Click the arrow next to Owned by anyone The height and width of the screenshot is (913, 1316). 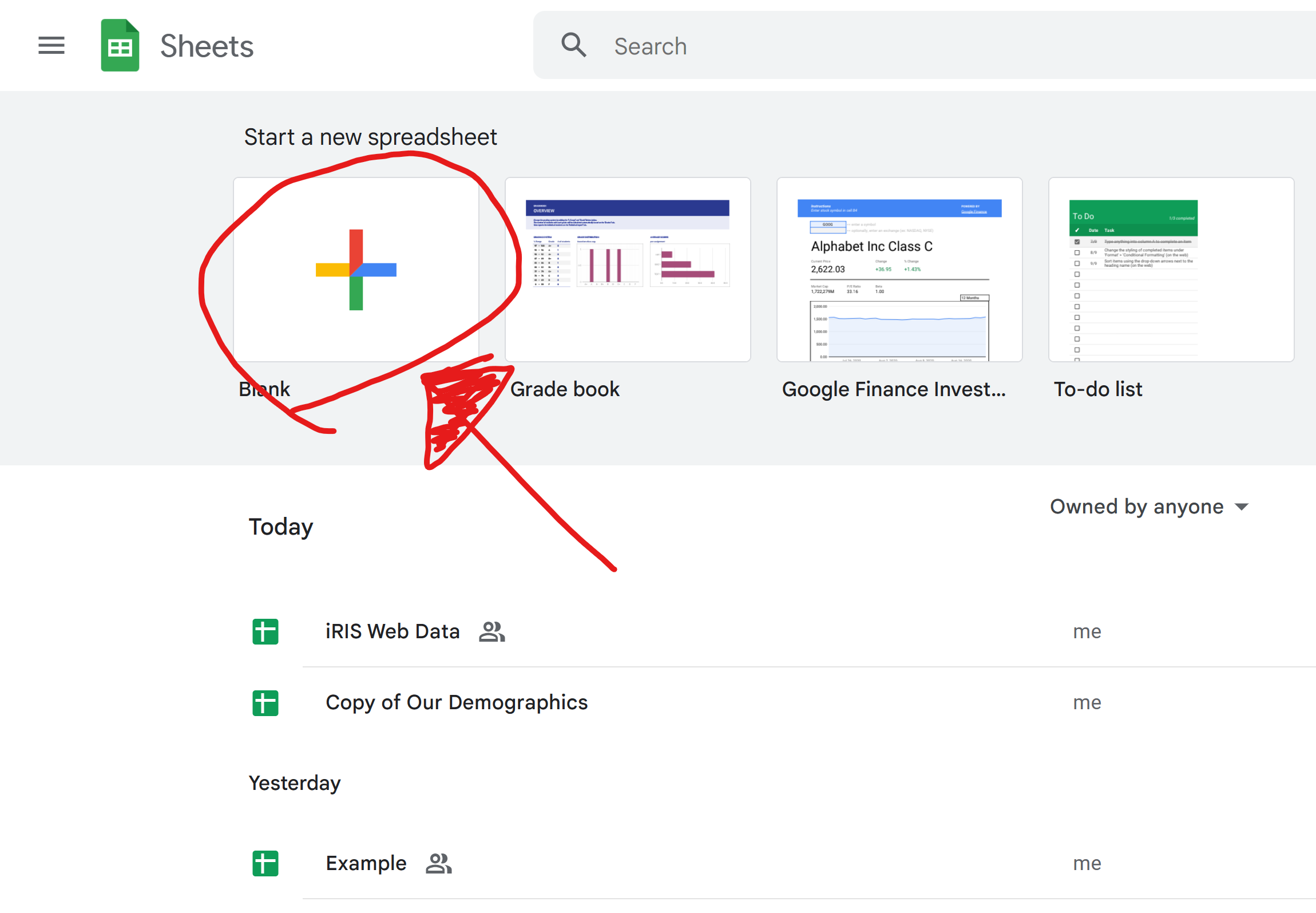point(1242,507)
